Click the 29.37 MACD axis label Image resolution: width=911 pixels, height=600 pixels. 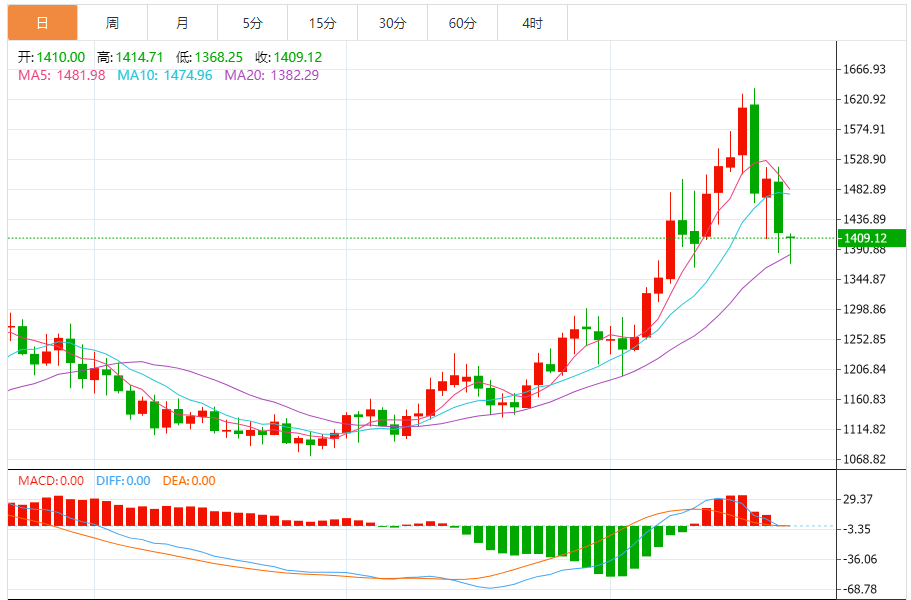(860, 499)
